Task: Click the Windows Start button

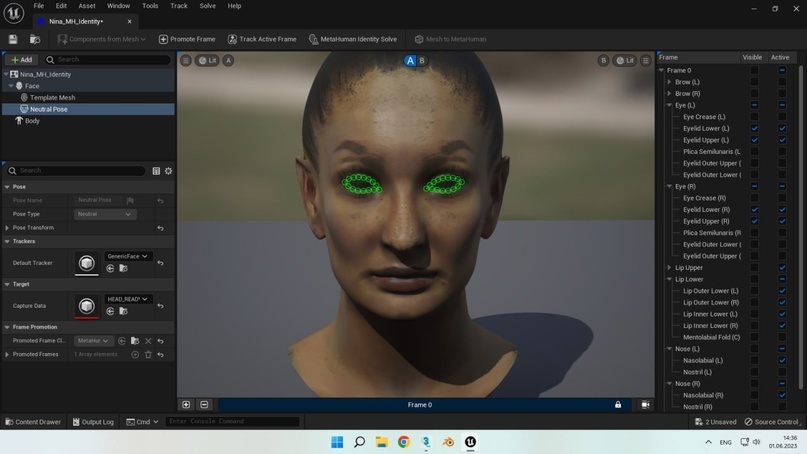Action: [x=337, y=442]
